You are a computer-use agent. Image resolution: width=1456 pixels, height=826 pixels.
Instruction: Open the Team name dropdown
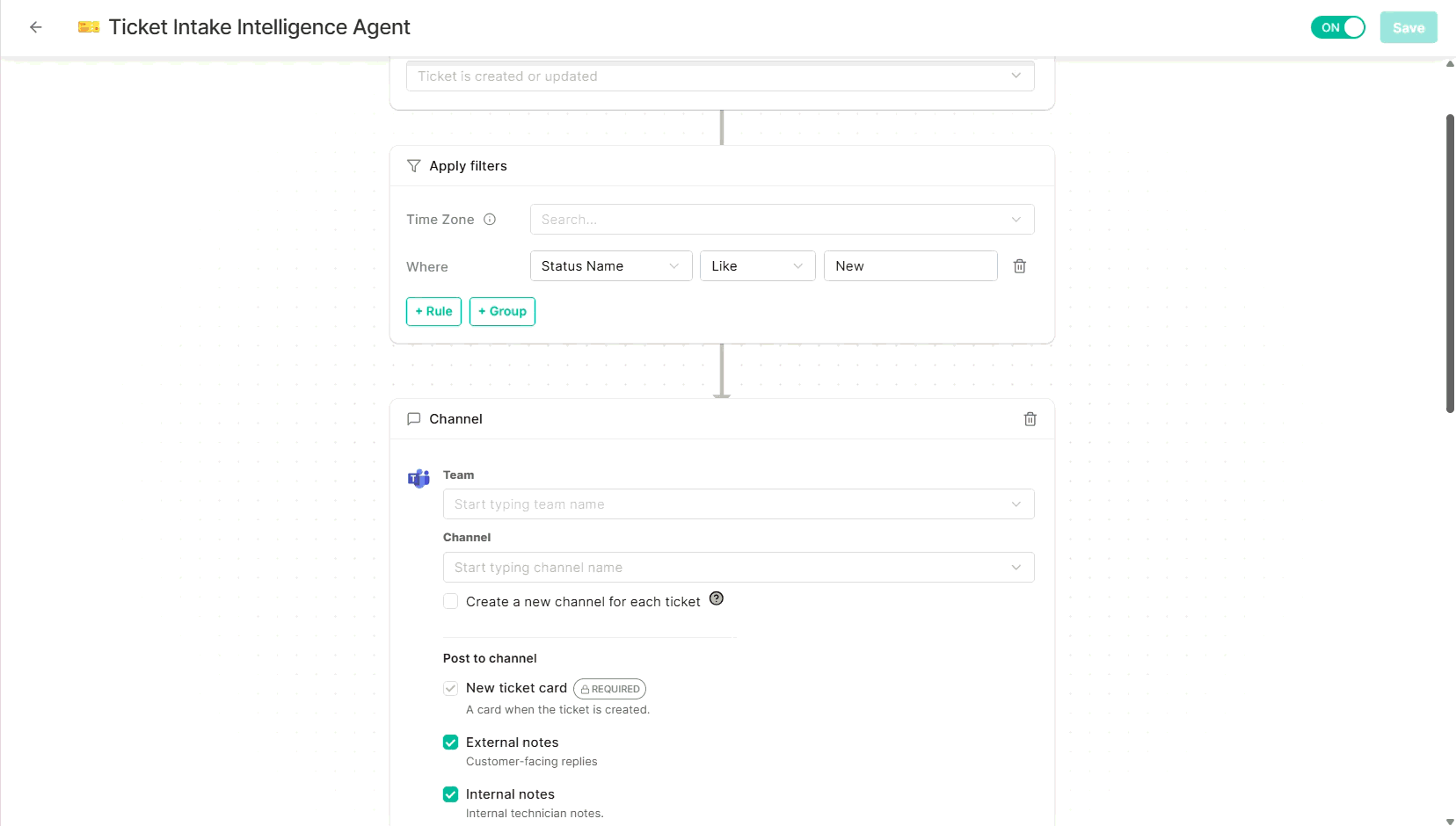click(x=739, y=504)
